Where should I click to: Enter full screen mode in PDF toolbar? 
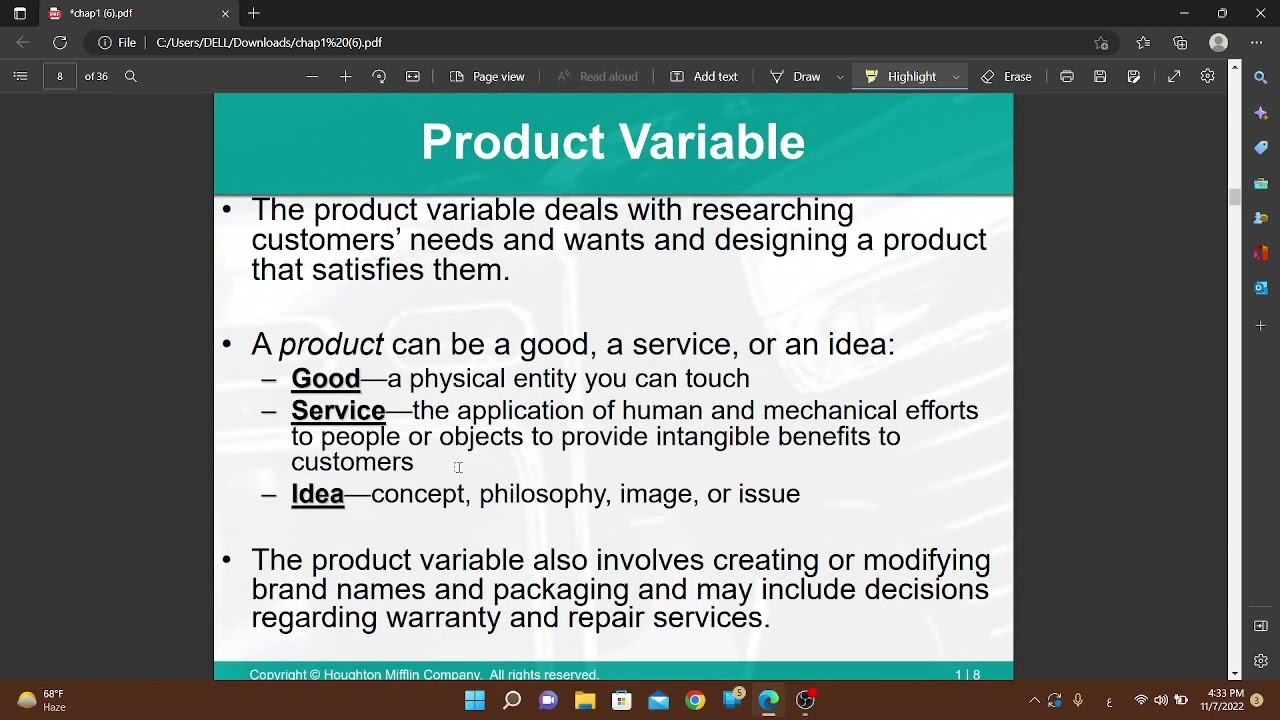[x=1174, y=76]
